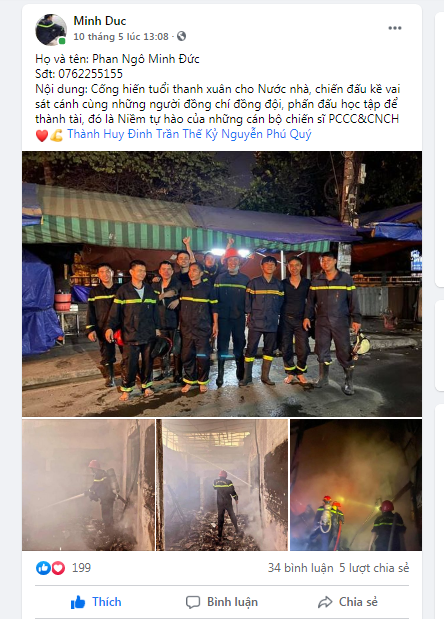Open tagged profile Nguyễn Phú Quý
This screenshot has width=444, height=619.
[266, 134]
